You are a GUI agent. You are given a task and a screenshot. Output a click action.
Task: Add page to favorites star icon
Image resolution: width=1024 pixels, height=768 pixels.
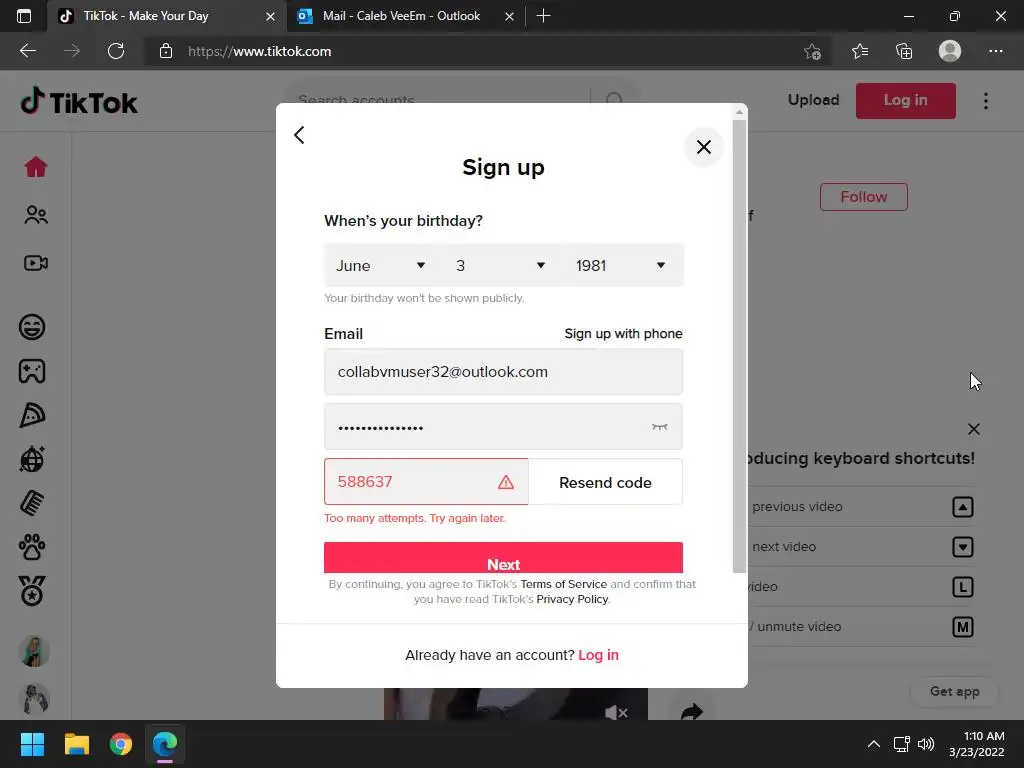[812, 51]
